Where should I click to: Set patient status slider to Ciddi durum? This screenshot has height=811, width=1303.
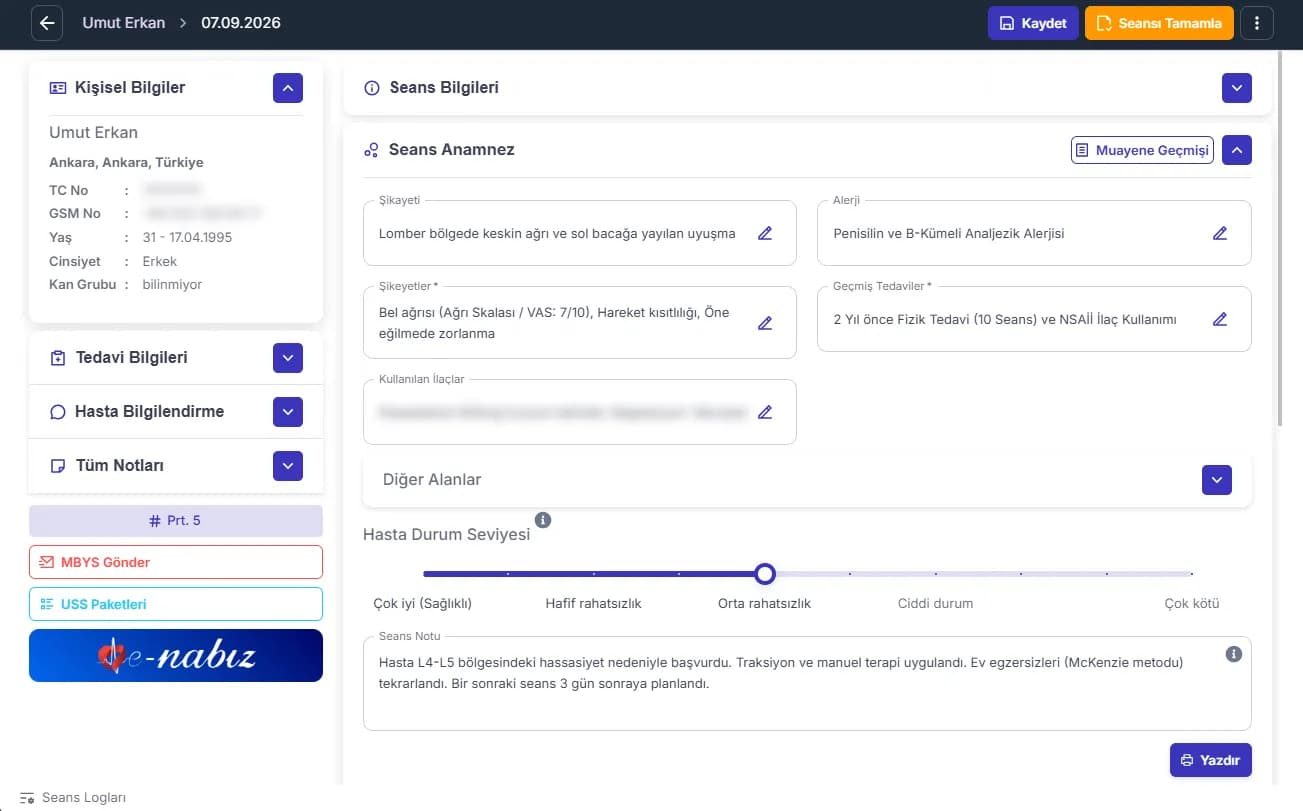[x=936, y=574]
